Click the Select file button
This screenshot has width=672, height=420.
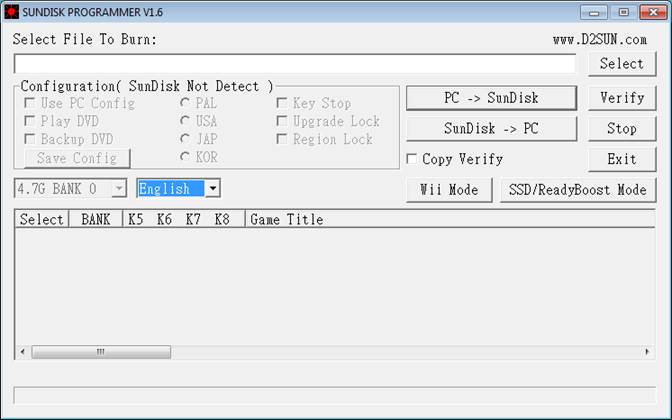(x=622, y=64)
